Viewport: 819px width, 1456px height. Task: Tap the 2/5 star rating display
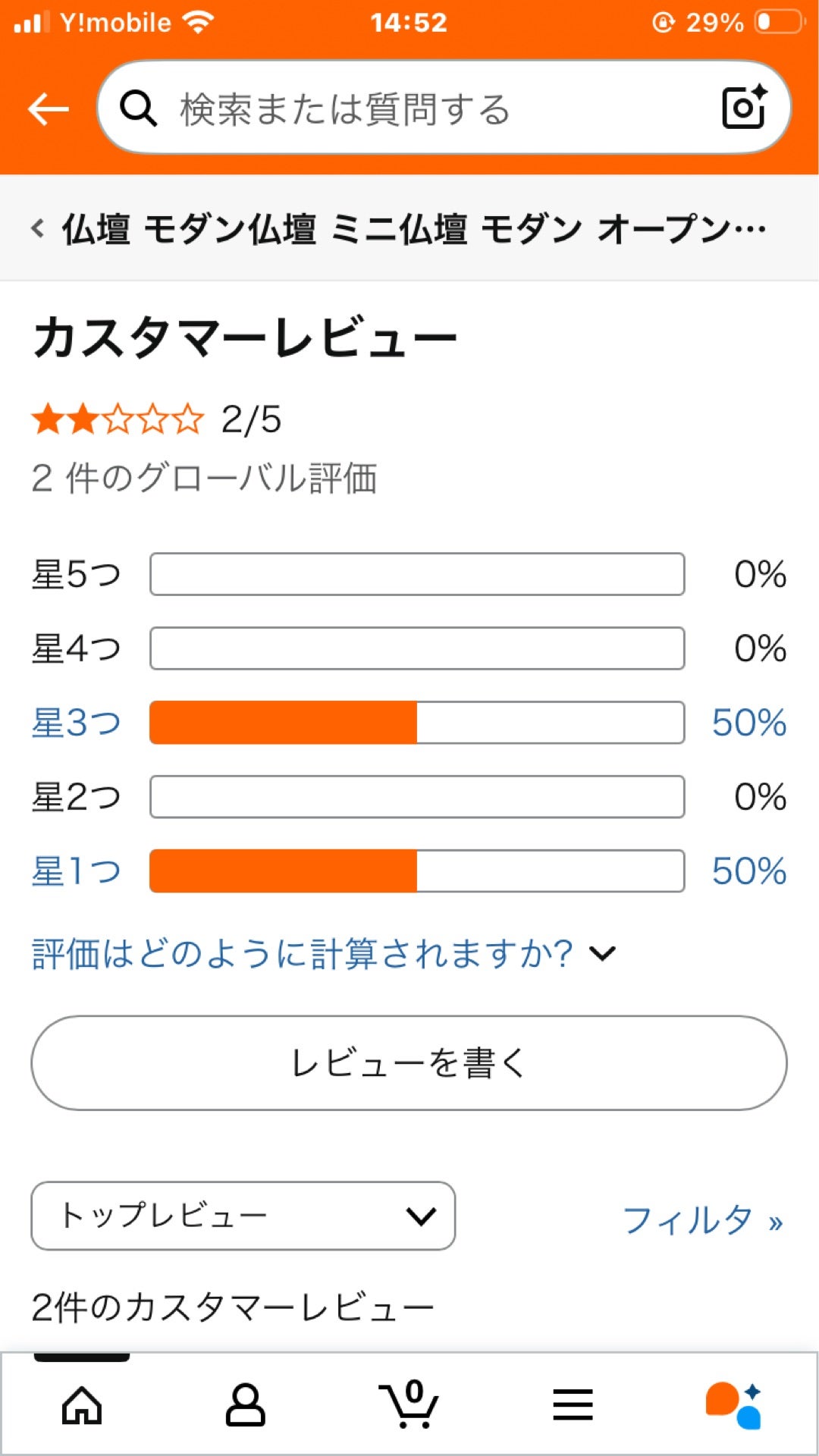(152, 418)
